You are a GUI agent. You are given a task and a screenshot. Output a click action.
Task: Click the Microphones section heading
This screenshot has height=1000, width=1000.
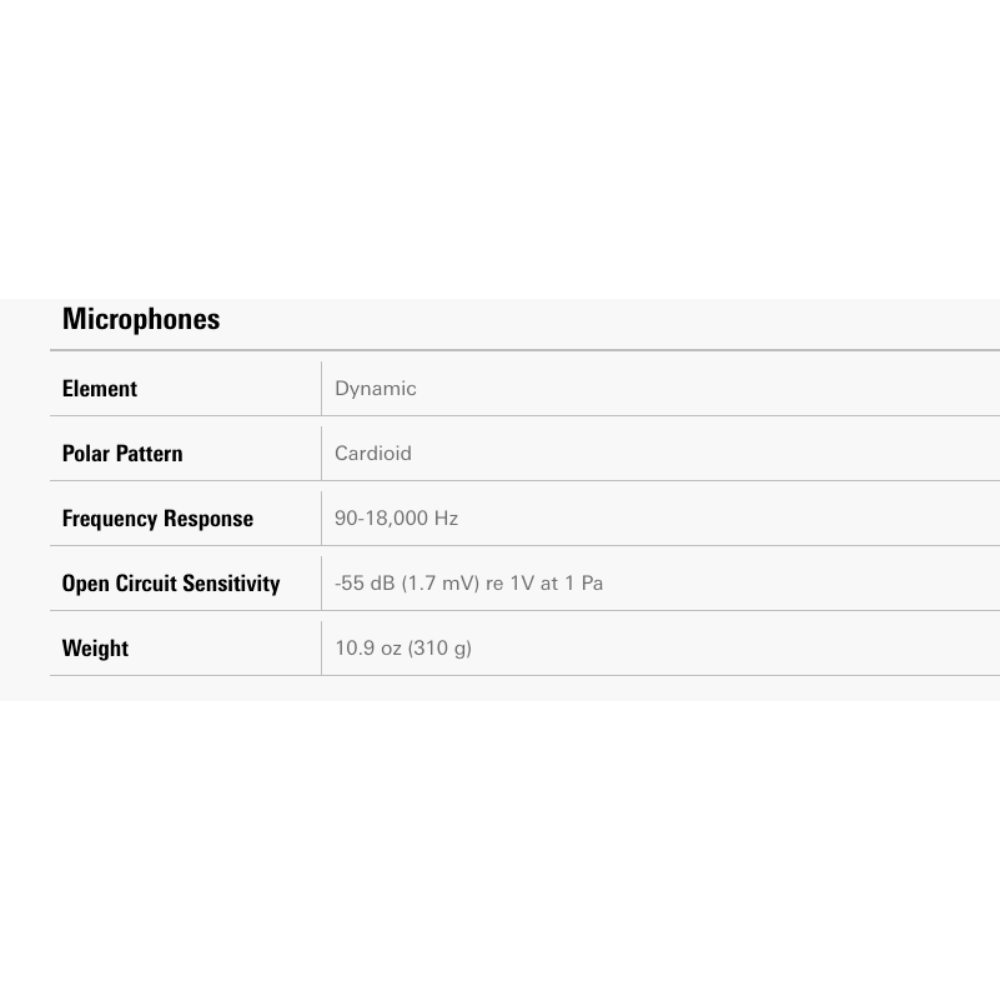[141, 319]
